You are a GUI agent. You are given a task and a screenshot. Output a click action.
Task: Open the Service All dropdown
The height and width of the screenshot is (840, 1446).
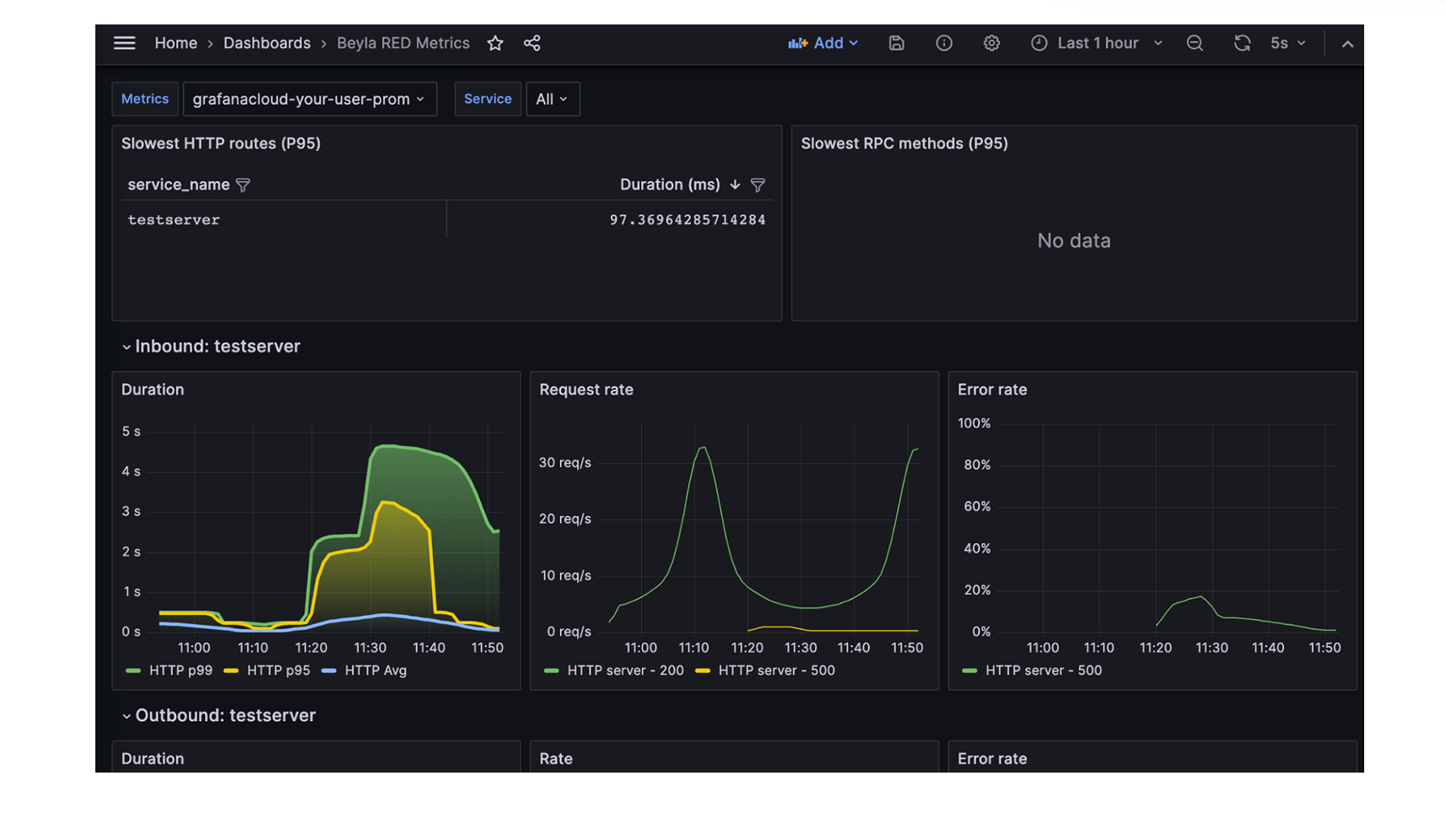[x=552, y=99]
